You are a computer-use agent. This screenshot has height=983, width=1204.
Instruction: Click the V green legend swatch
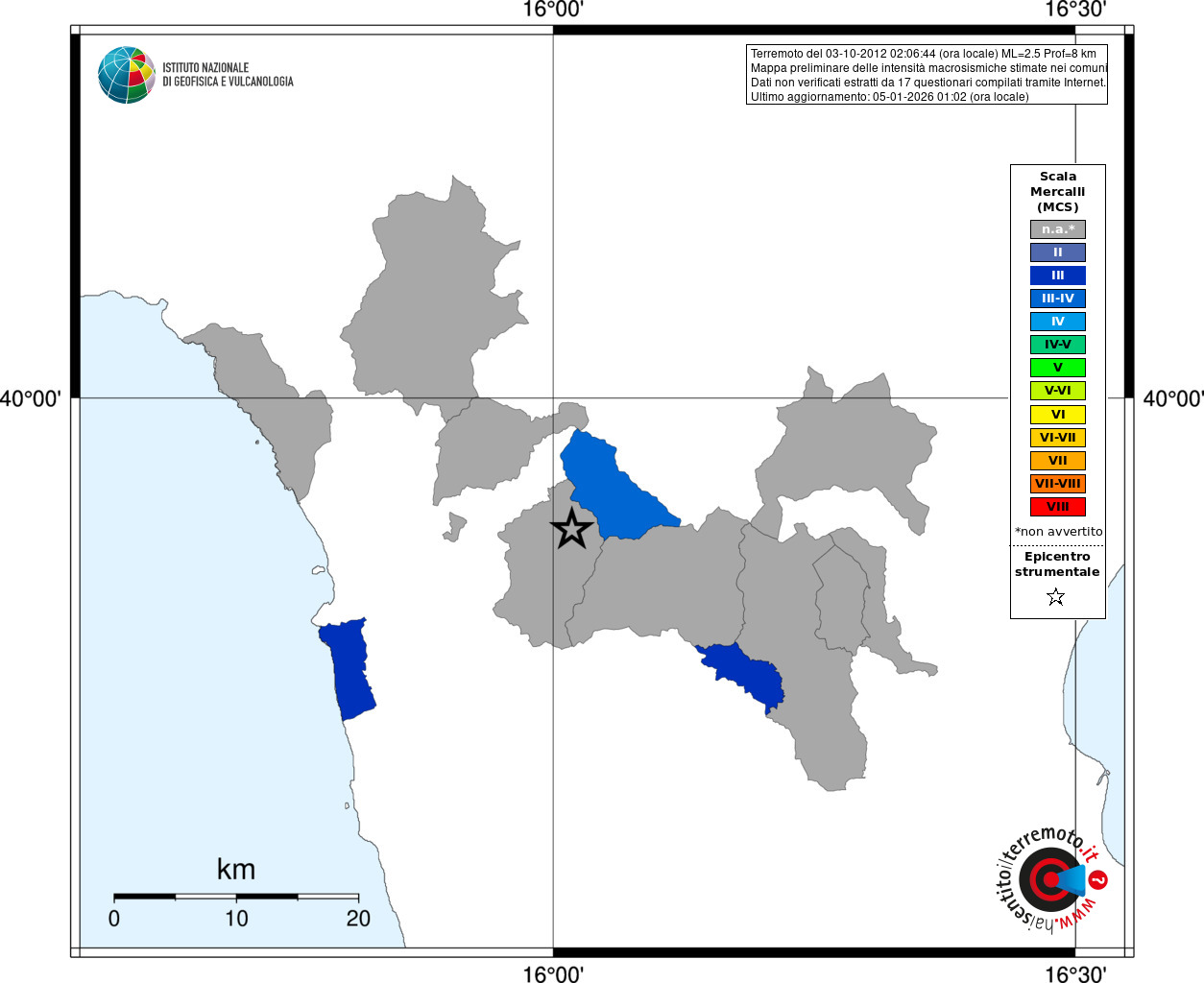pyautogui.click(x=1058, y=368)
